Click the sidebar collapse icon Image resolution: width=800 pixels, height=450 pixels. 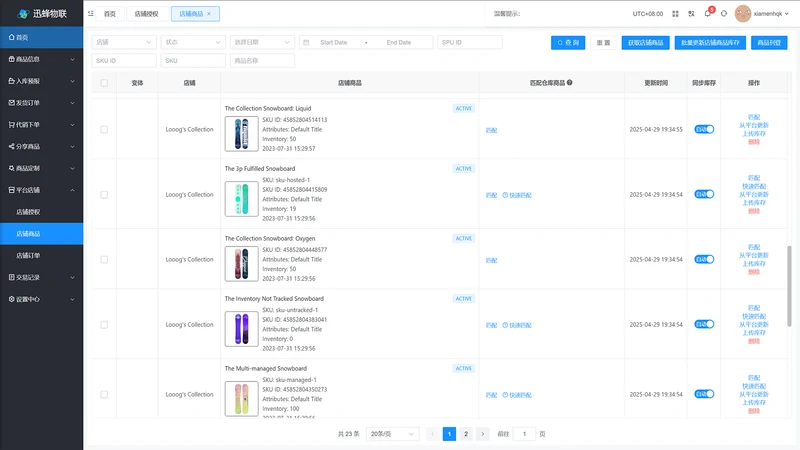(x=91, y=13)
